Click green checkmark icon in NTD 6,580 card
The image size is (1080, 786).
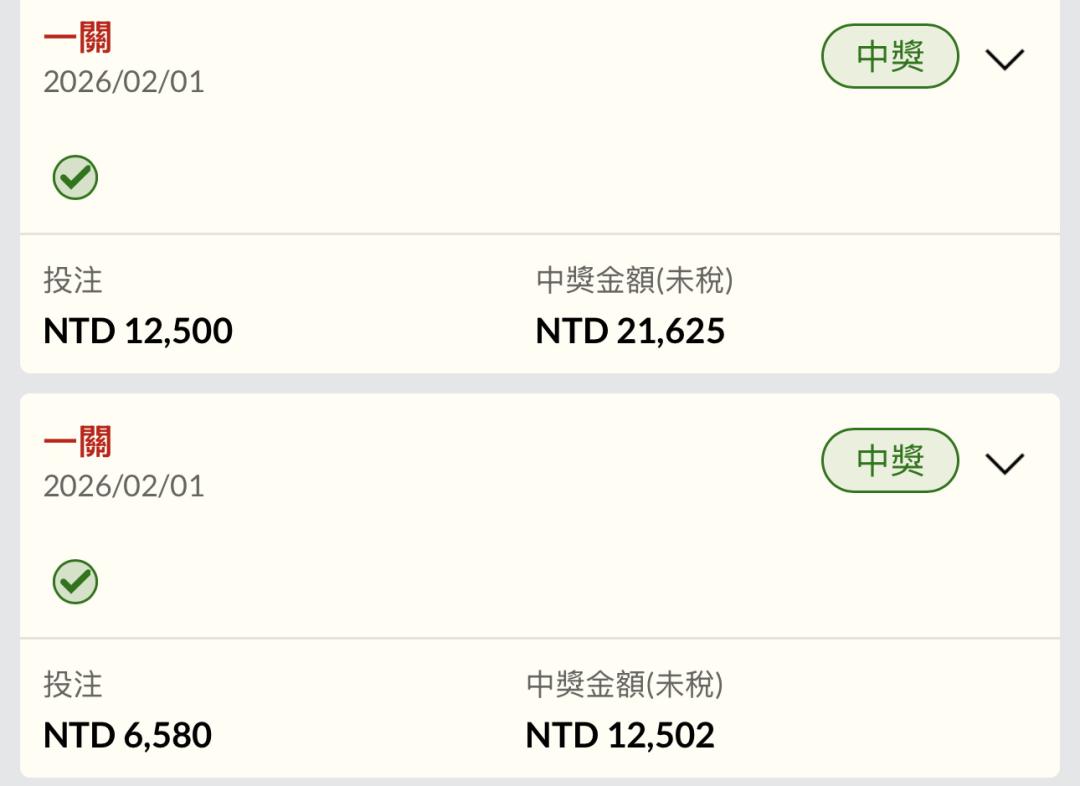tap(75, 582)
